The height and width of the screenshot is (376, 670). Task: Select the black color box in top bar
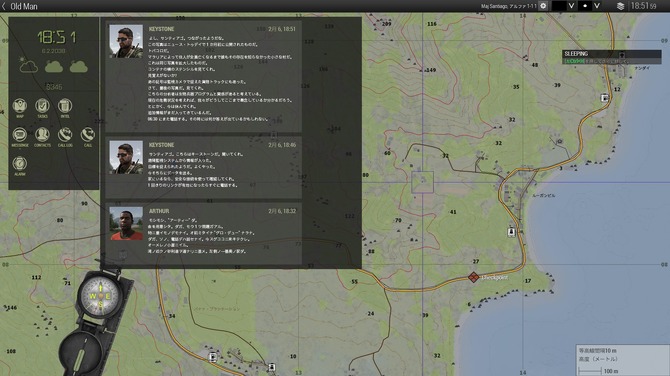559,6
